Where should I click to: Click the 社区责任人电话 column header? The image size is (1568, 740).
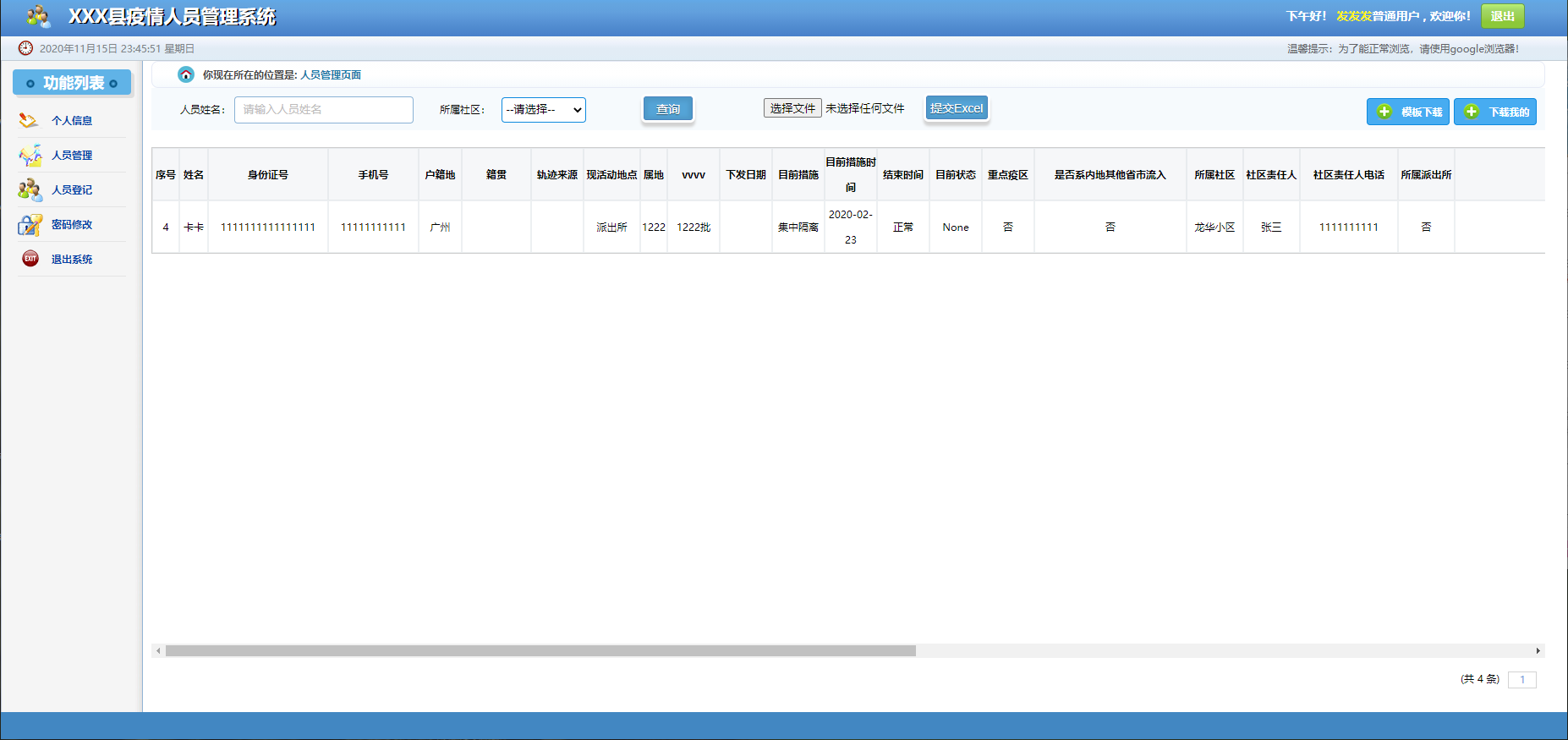1349,175
